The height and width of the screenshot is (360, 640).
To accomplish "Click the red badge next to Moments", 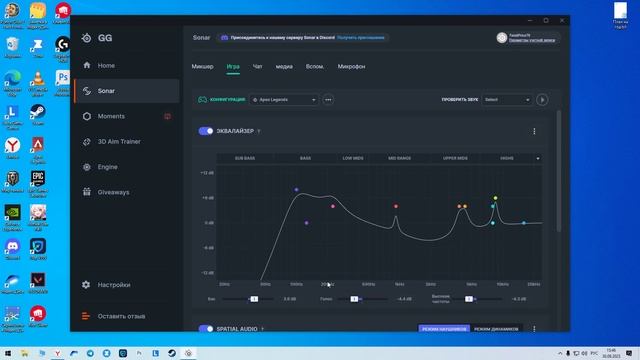I will pyautogui.click(x=167, y=116).
